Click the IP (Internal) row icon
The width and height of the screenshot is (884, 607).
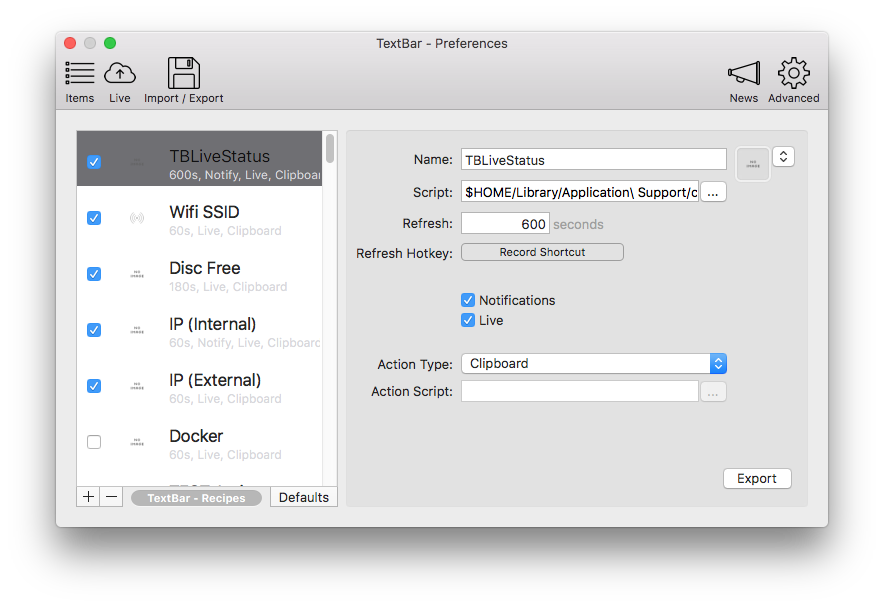[x=137, y=330]
